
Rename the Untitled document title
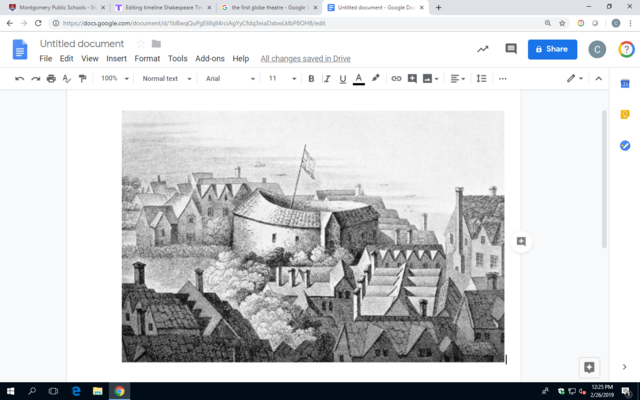click(82, 44)
